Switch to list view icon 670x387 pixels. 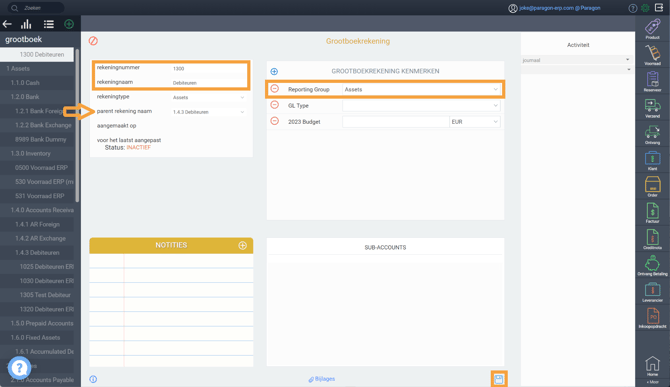click(x=48, y=24)
